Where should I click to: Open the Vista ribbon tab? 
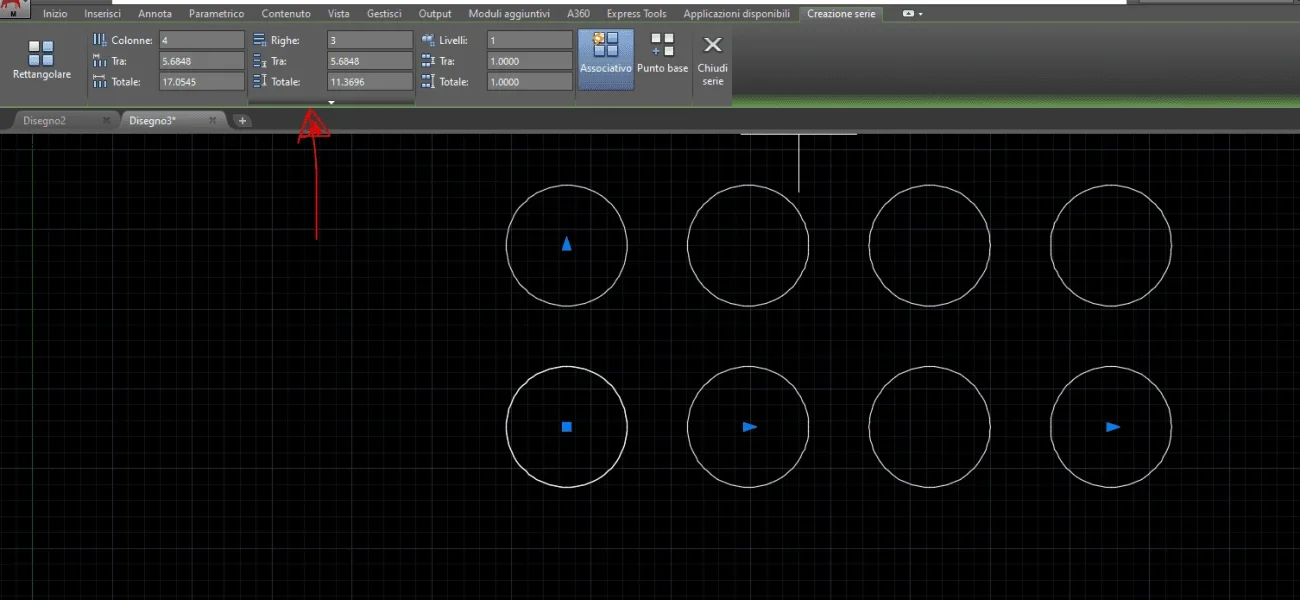[x=339, y=14]
